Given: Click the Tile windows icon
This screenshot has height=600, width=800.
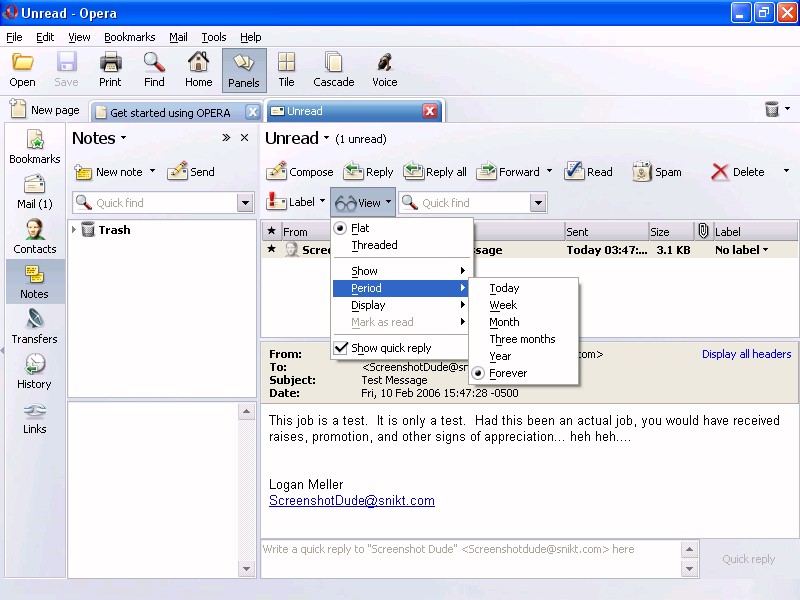Looking at the screenshot, I should pos(286,63).
